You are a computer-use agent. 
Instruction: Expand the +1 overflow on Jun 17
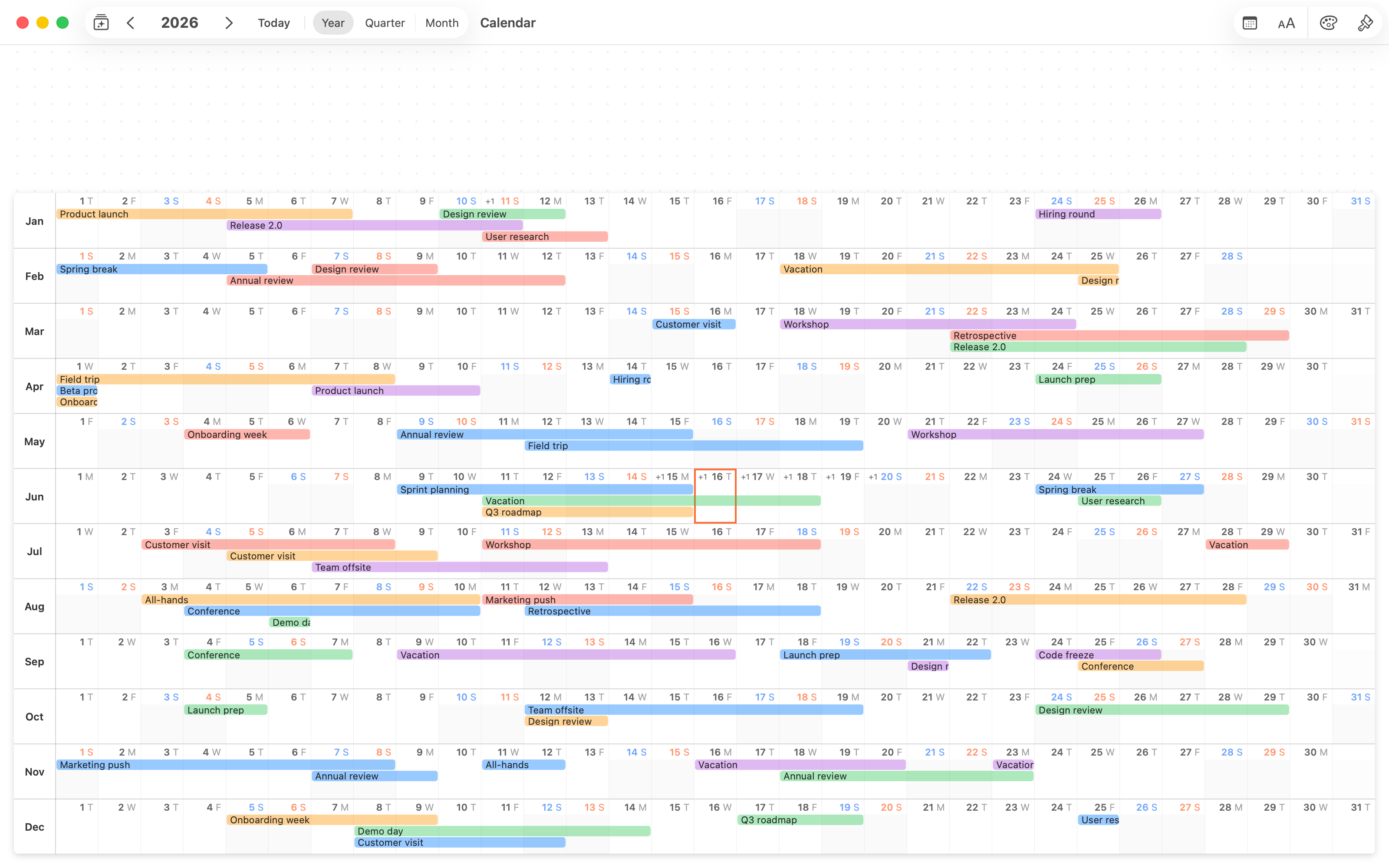point(745,477)
